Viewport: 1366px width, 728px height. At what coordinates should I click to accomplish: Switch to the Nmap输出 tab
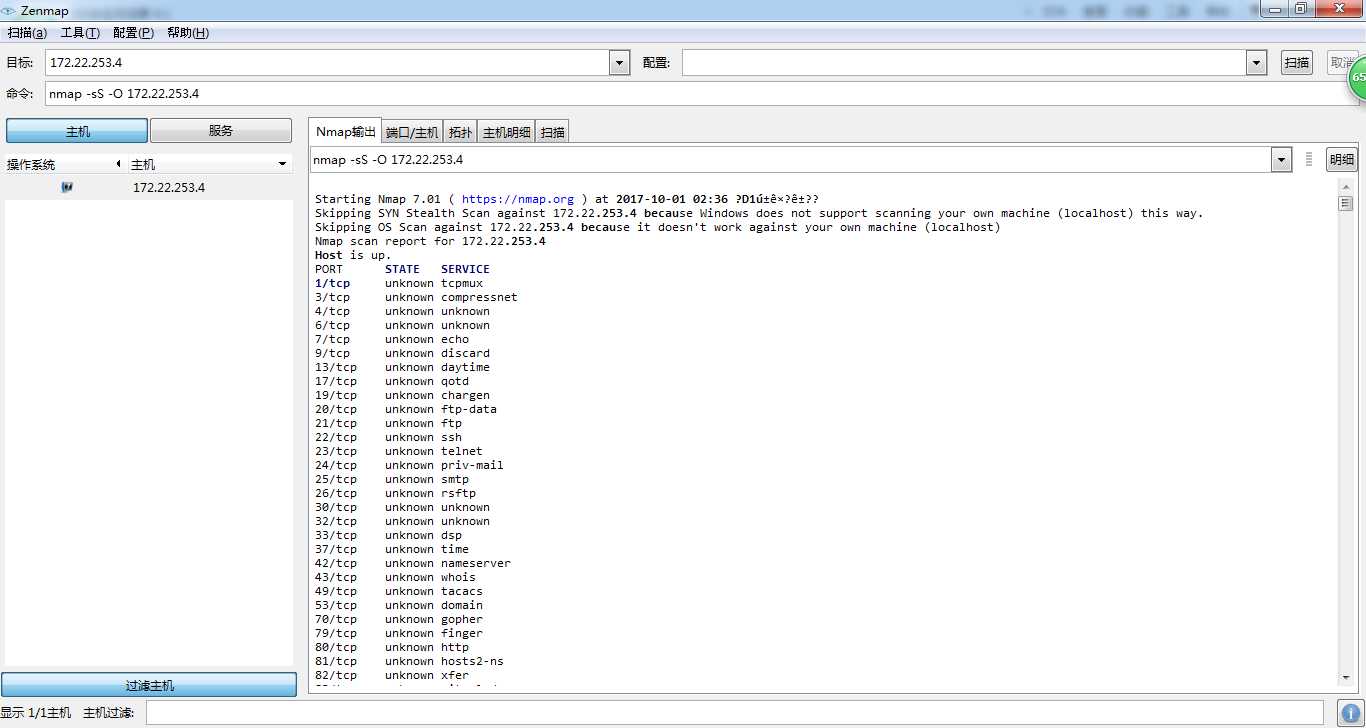pyautogui.click(x=346, y=132)
